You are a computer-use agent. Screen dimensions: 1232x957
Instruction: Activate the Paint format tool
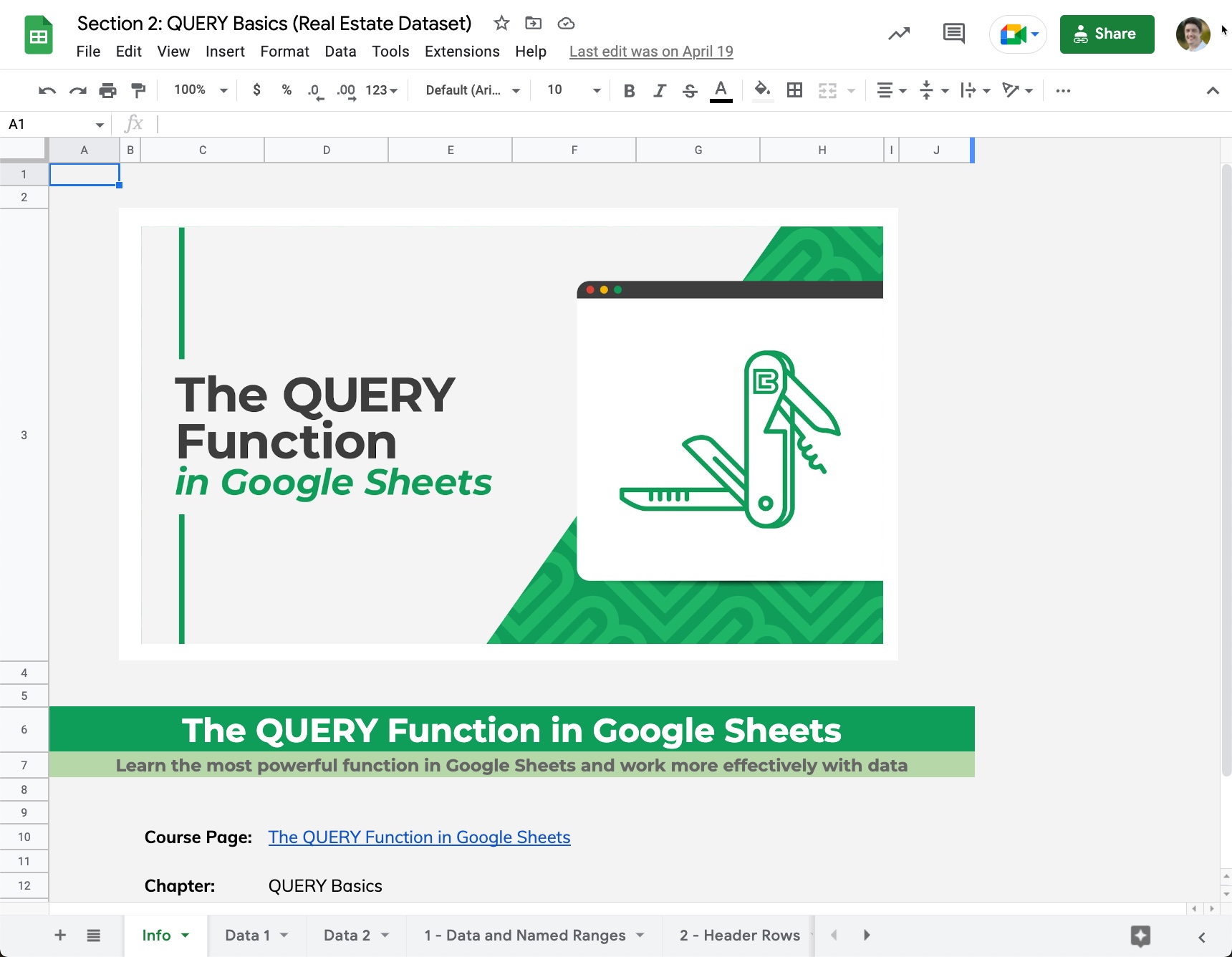pos(138,90)
